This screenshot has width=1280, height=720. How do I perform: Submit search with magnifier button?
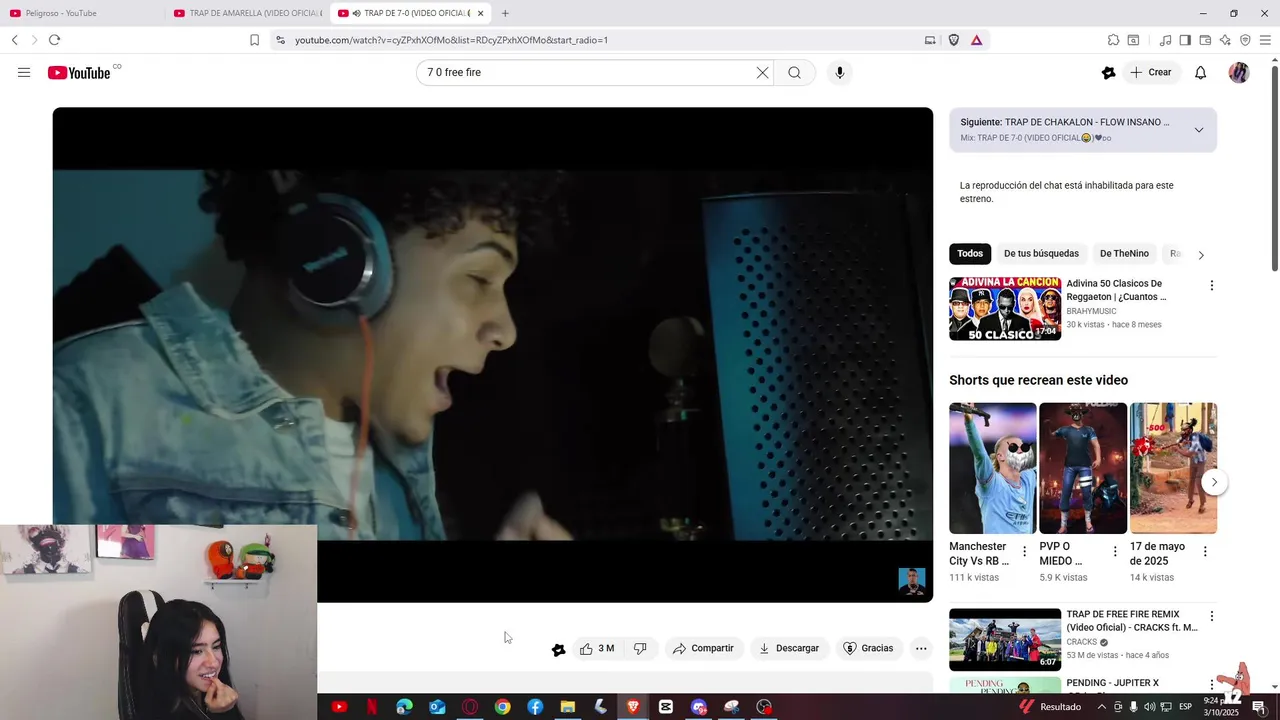coord(794,72)
